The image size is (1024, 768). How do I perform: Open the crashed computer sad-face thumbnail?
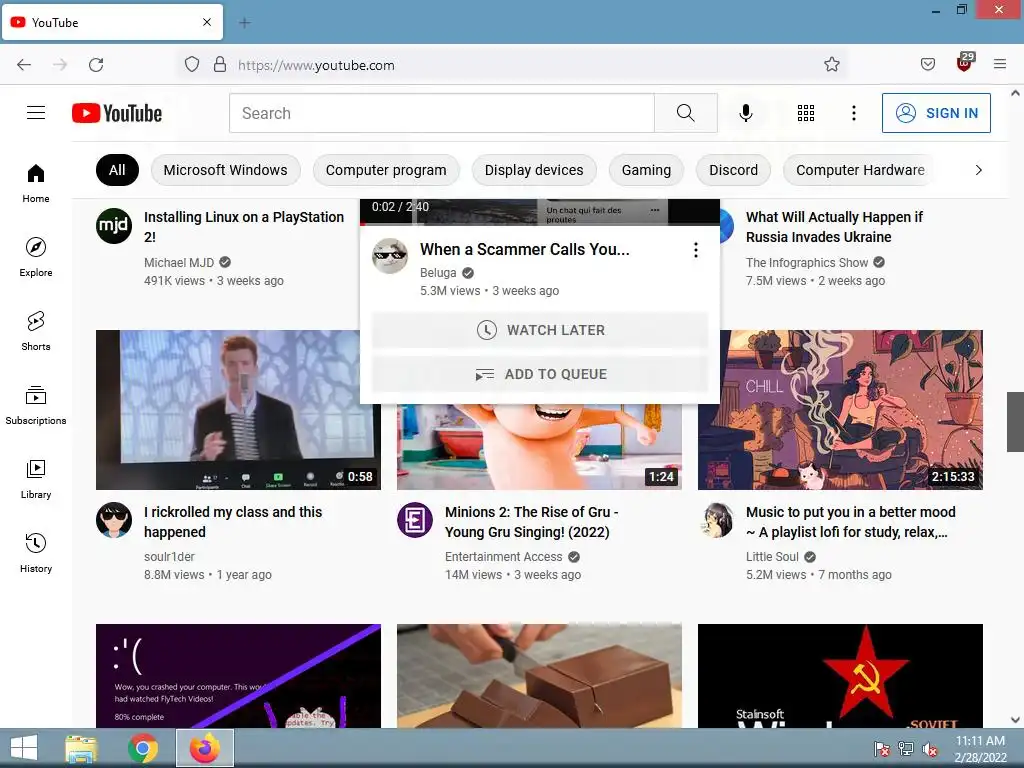pos(238,676)
